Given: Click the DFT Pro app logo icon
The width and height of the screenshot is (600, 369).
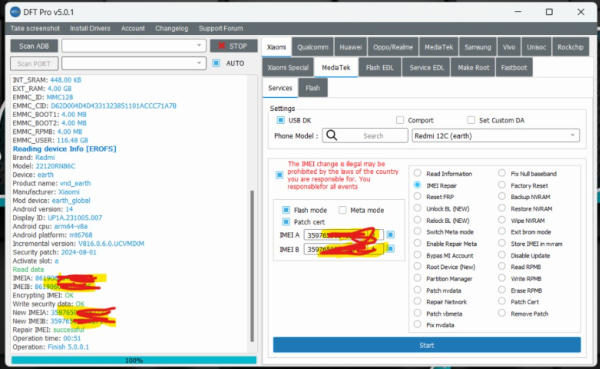Looking at the screenshot, I should click(15, 12).
